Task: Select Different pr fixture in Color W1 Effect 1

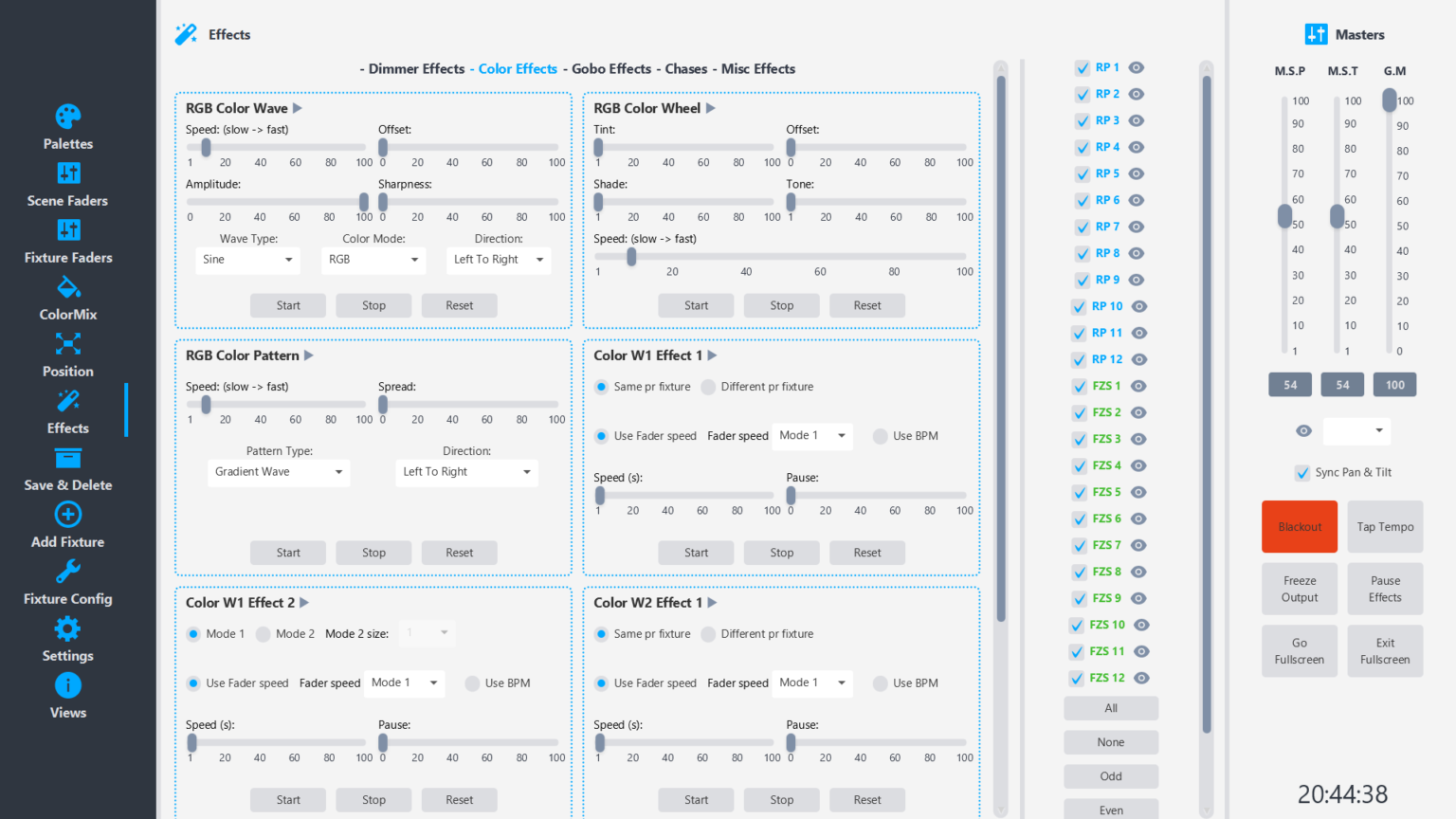Action: click(708, 387)
